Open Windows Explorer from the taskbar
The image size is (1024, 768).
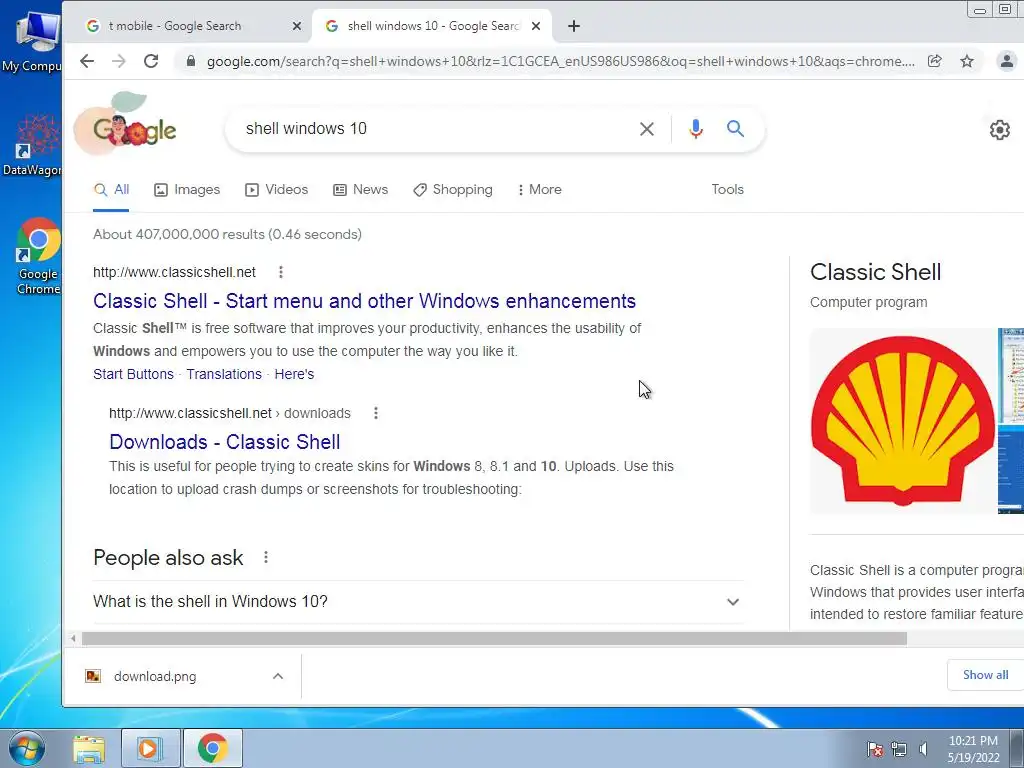click(x=89, y=748)
